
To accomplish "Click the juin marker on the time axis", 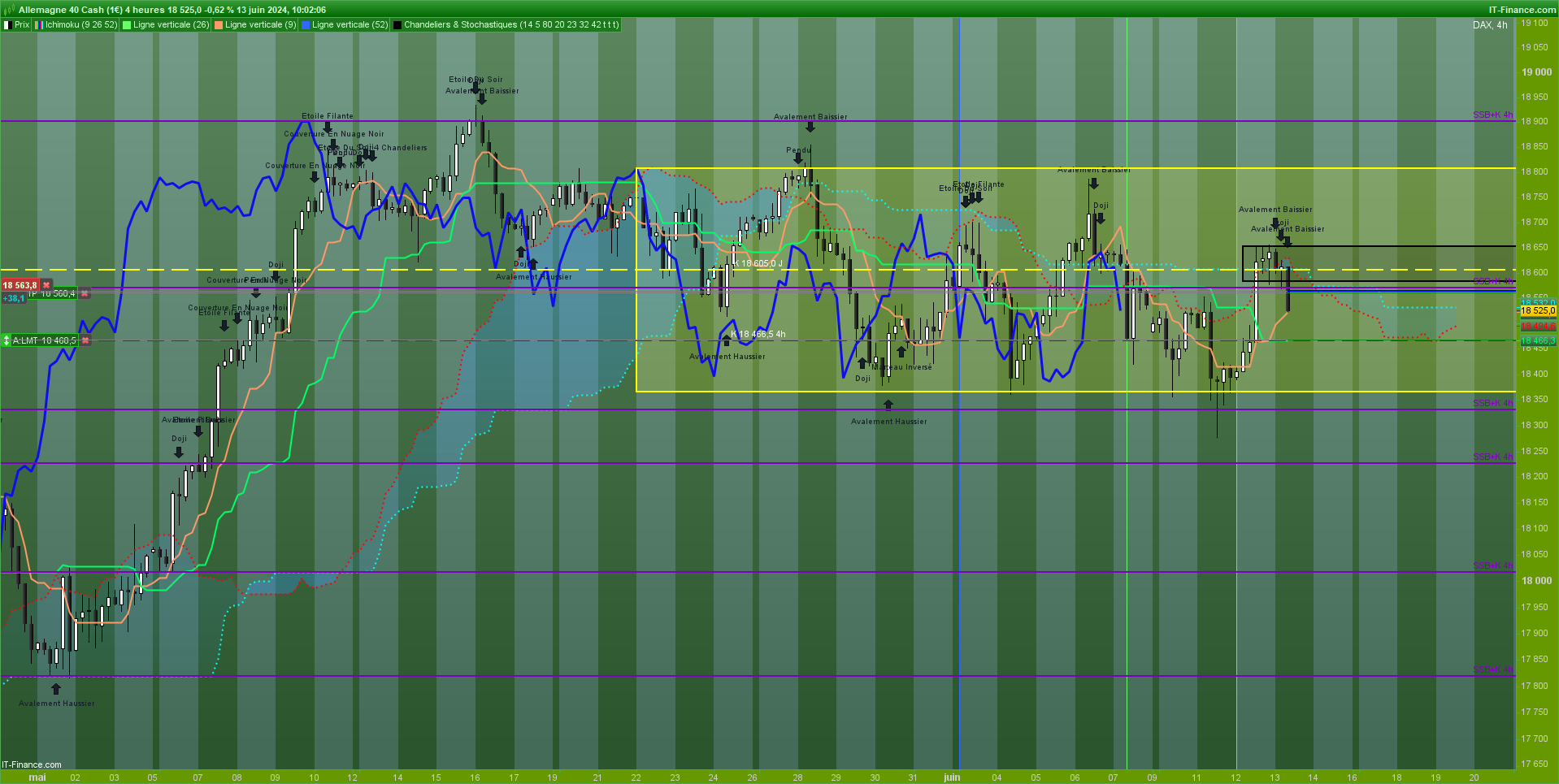I will pyautogui.click(x=952, y=778).
